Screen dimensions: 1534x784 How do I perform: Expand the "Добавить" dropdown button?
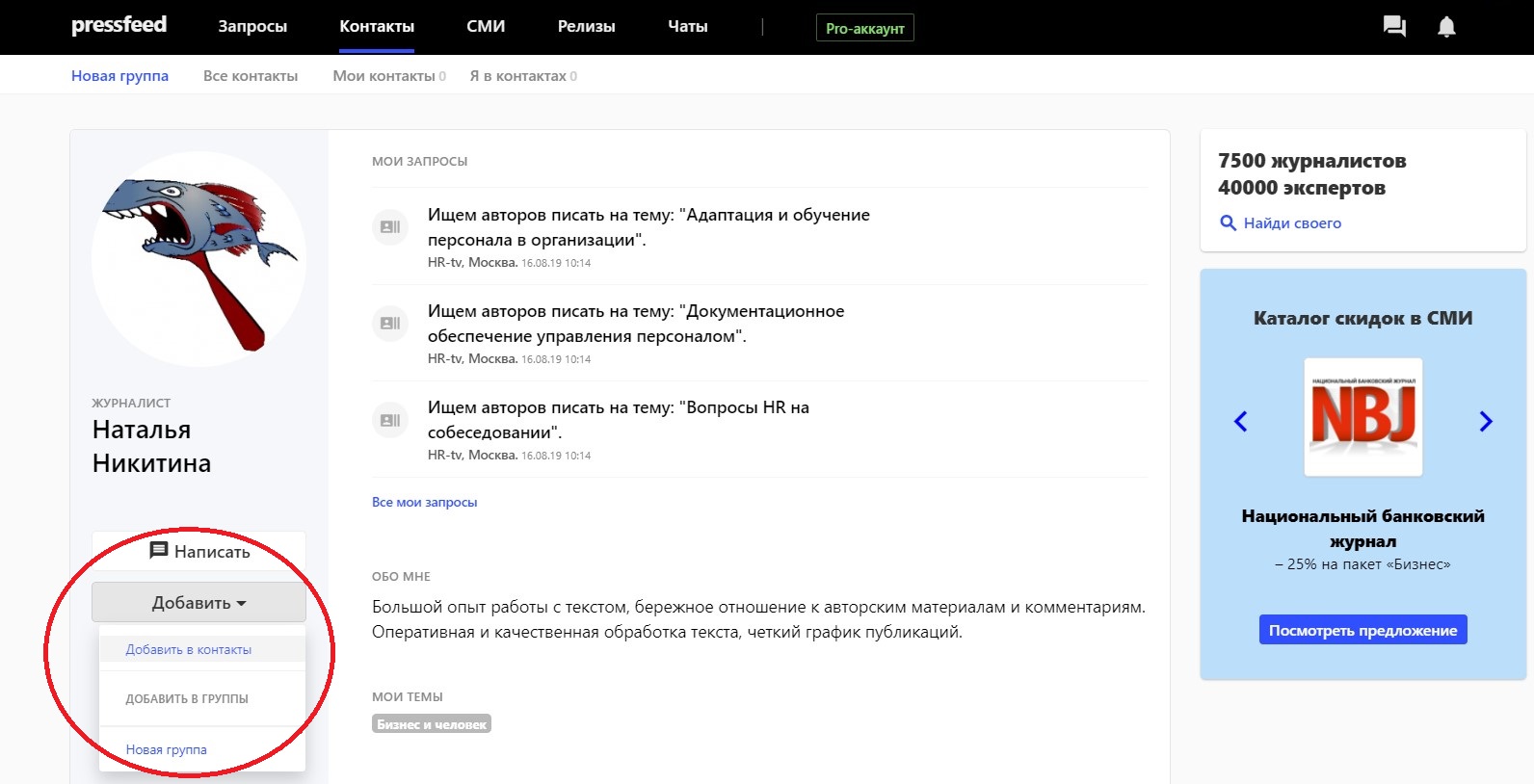(x=198, y=603)
